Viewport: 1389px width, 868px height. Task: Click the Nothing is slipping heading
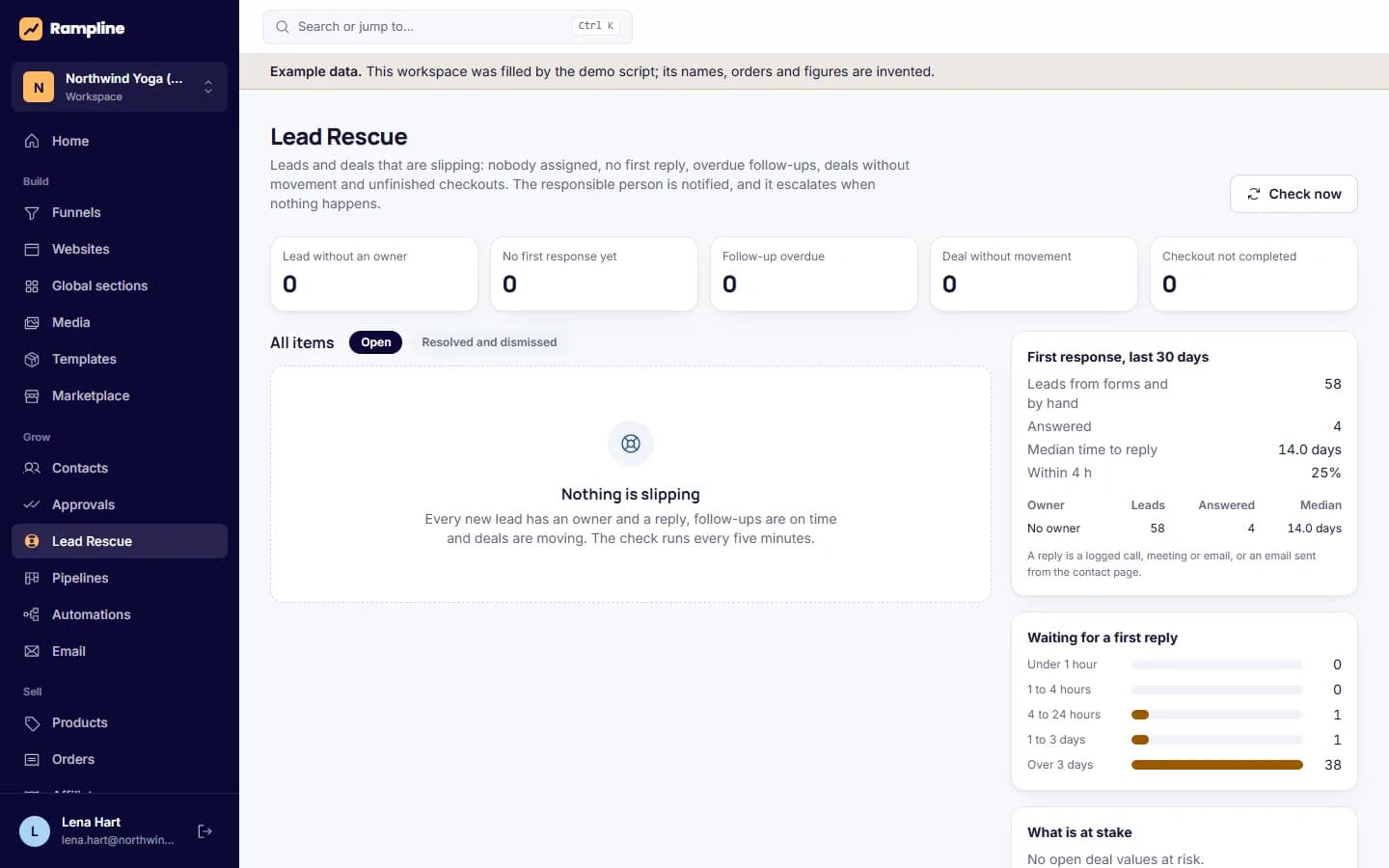click(631, 494)
